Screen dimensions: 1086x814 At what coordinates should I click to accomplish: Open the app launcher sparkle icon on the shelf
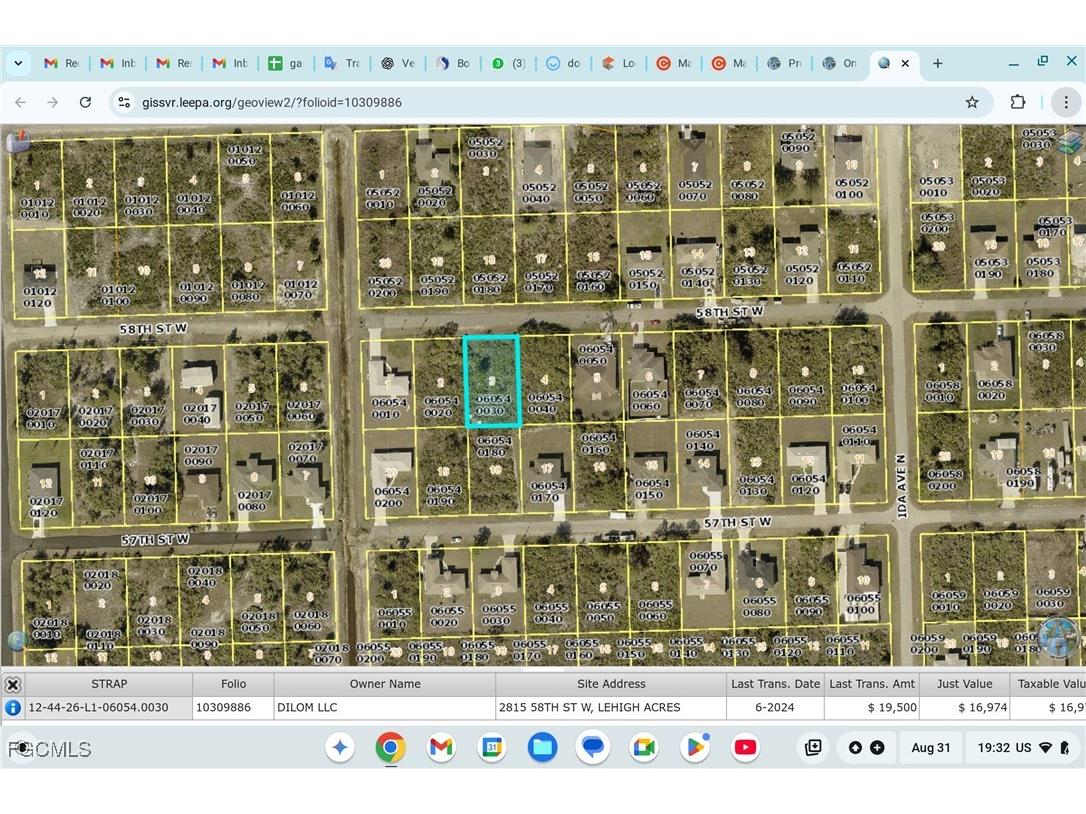340,747
